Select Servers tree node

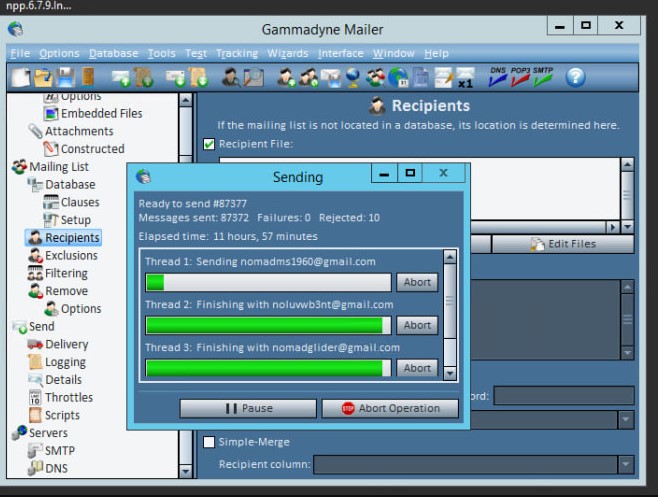click(48, 433)
